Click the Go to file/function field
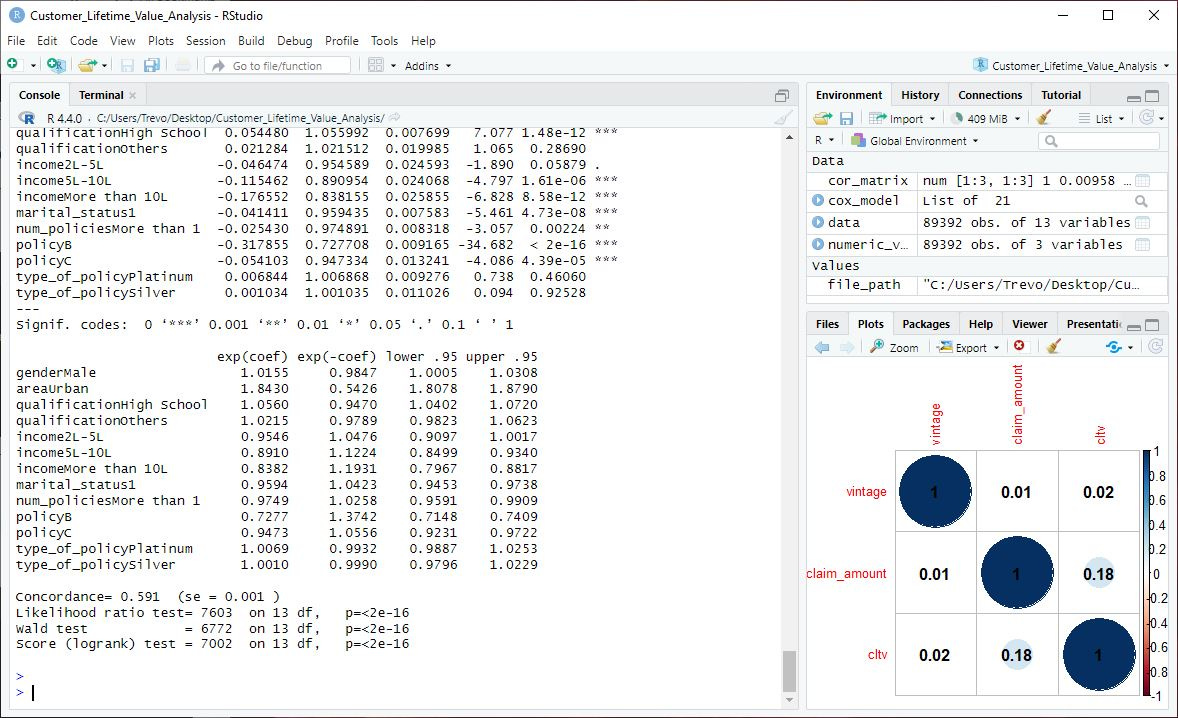The image size is (1178, 718). pyautogui.click(x=277, y=65)
